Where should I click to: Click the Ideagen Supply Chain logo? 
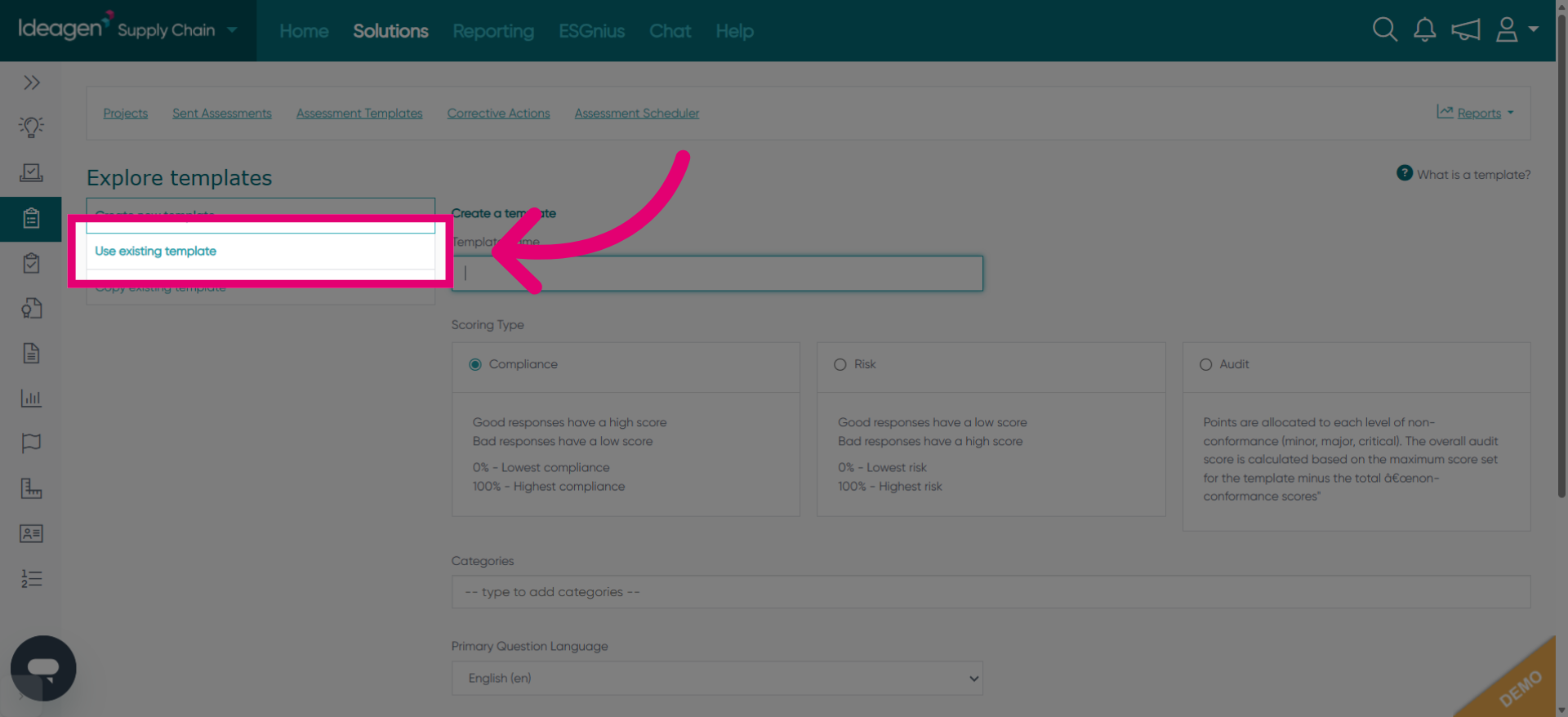[117, 28]
